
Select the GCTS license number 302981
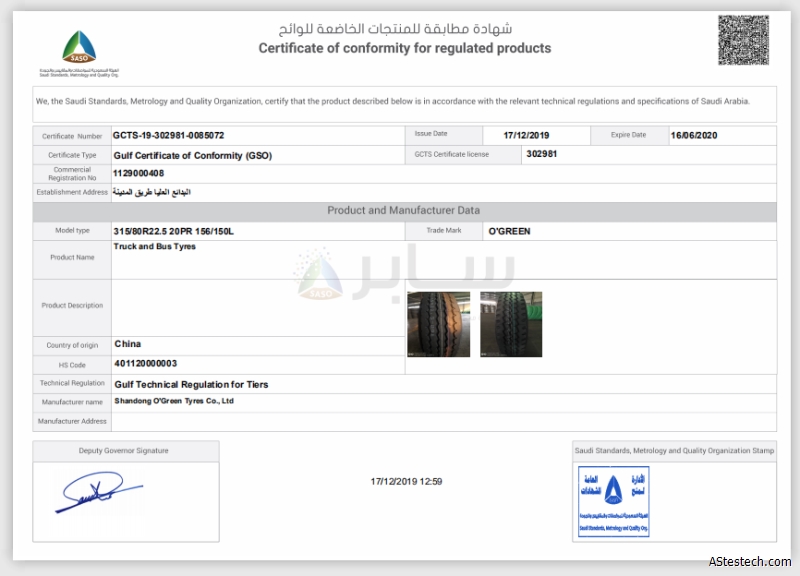click(541, 154)
